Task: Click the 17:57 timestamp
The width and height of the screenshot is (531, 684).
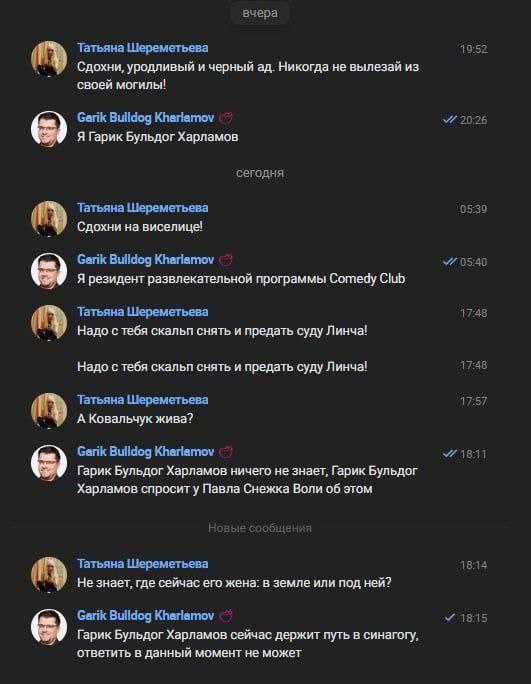Action: (473, 401)
